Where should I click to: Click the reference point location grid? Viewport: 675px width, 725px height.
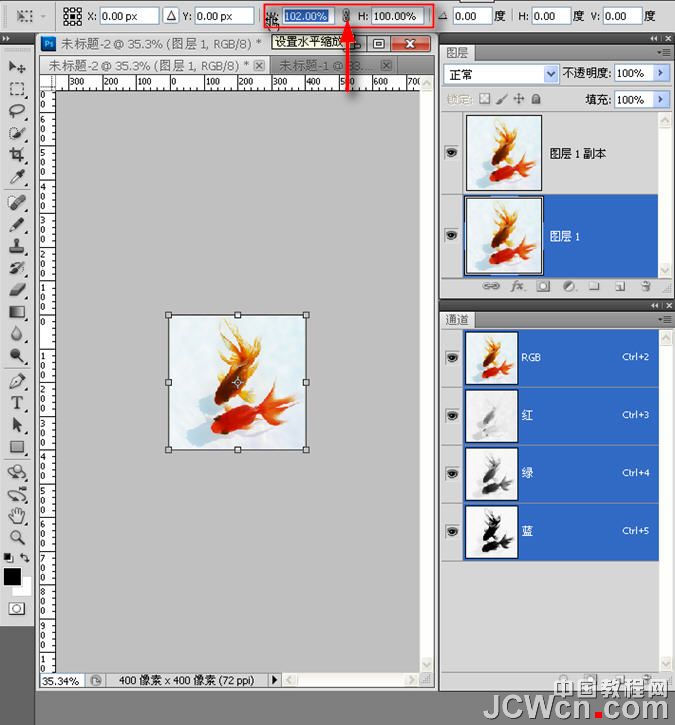click(x=73, y=16)
